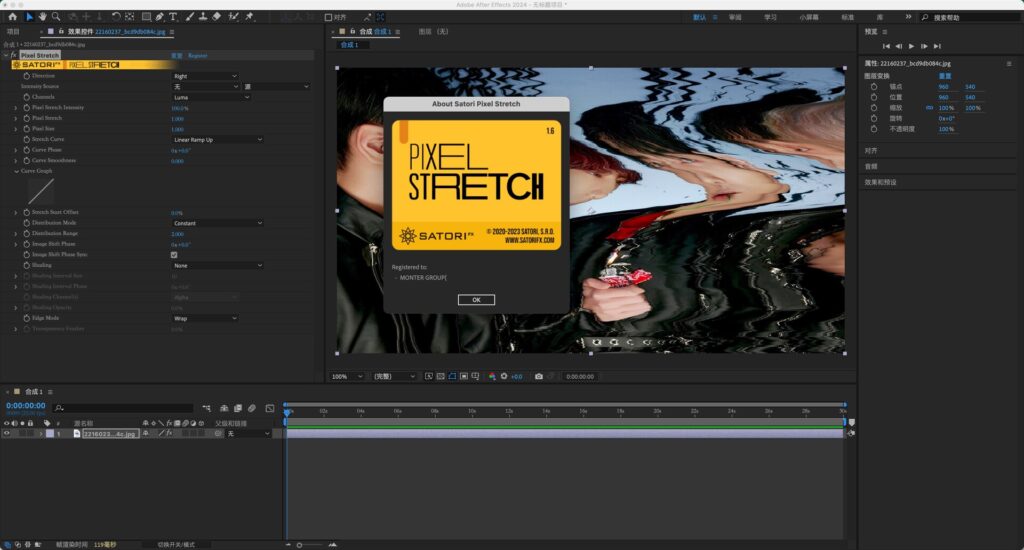Viewport: 1024px width, 550px height.
Task: Click the stopwatch next to Pixel Stretch Intensity
Action: [x=27, y=108]
